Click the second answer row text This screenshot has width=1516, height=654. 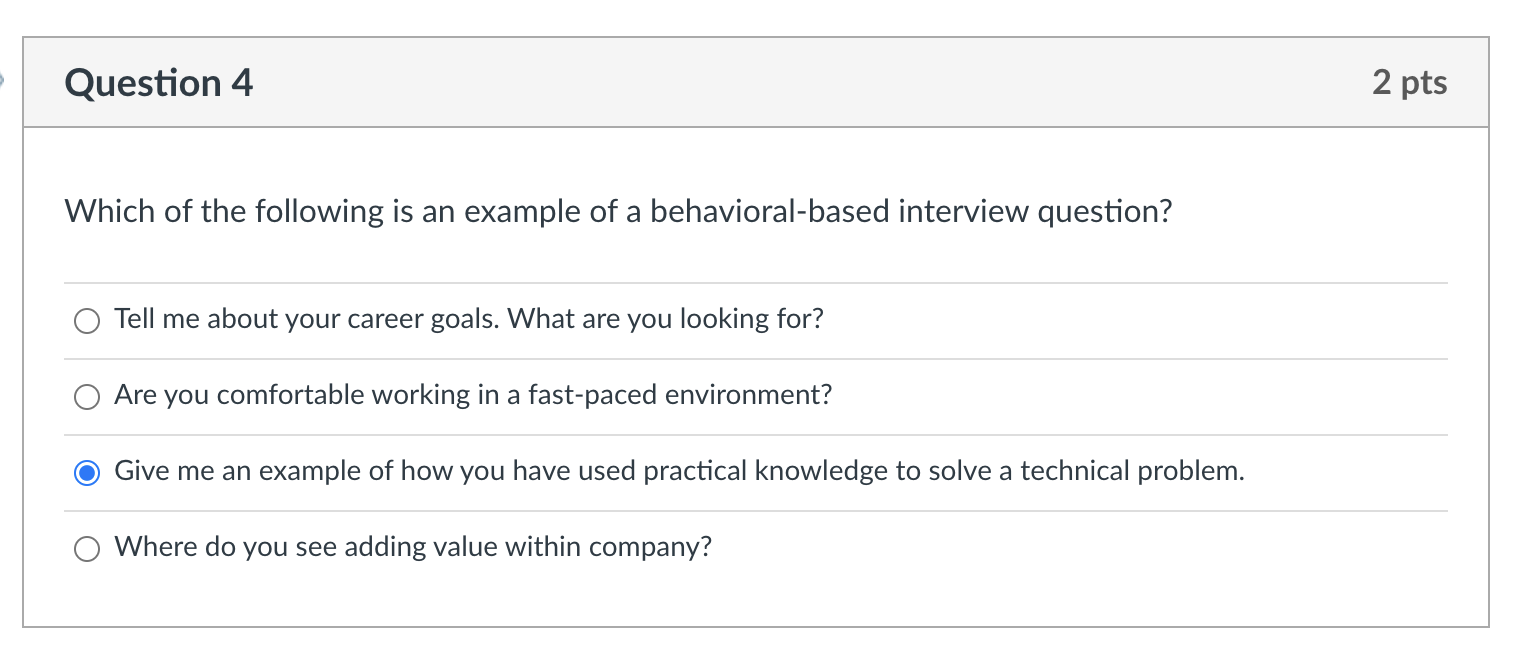coord(472,395)
